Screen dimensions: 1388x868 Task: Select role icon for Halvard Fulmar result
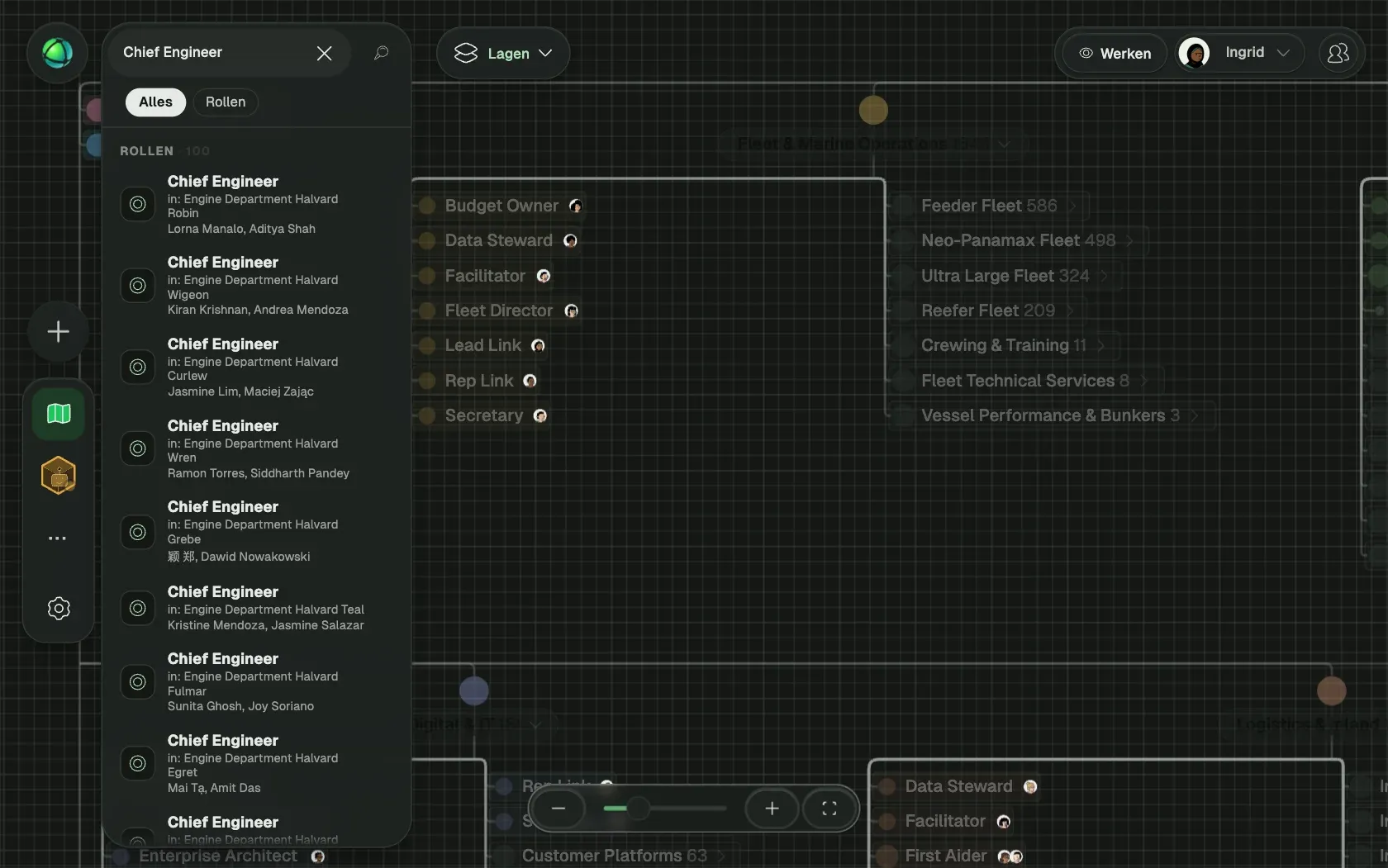tap(137, 681)
